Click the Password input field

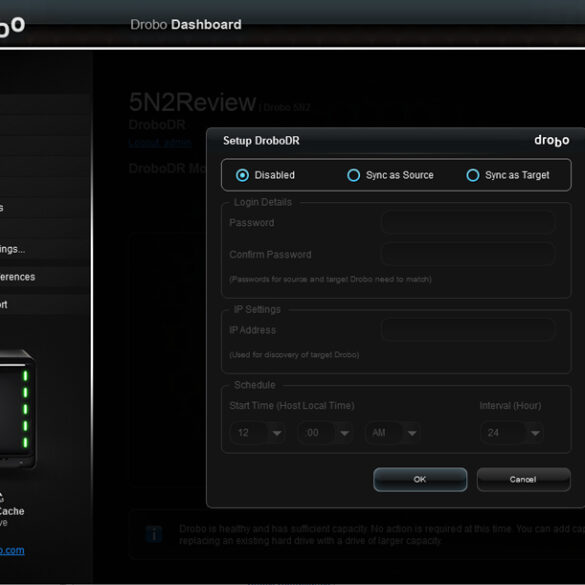(468, 223)
